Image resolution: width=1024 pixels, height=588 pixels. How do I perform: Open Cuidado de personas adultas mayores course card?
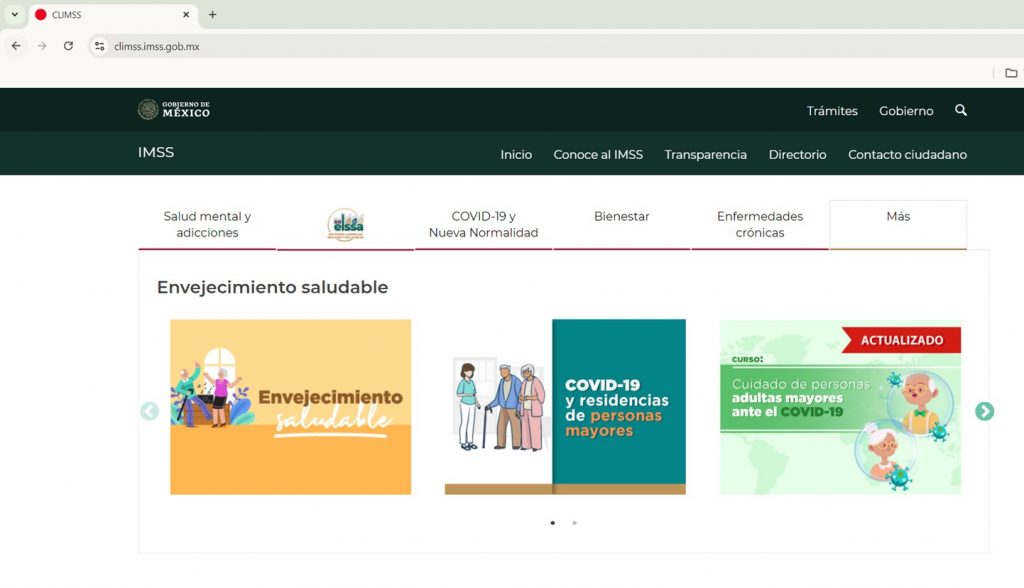840,406
